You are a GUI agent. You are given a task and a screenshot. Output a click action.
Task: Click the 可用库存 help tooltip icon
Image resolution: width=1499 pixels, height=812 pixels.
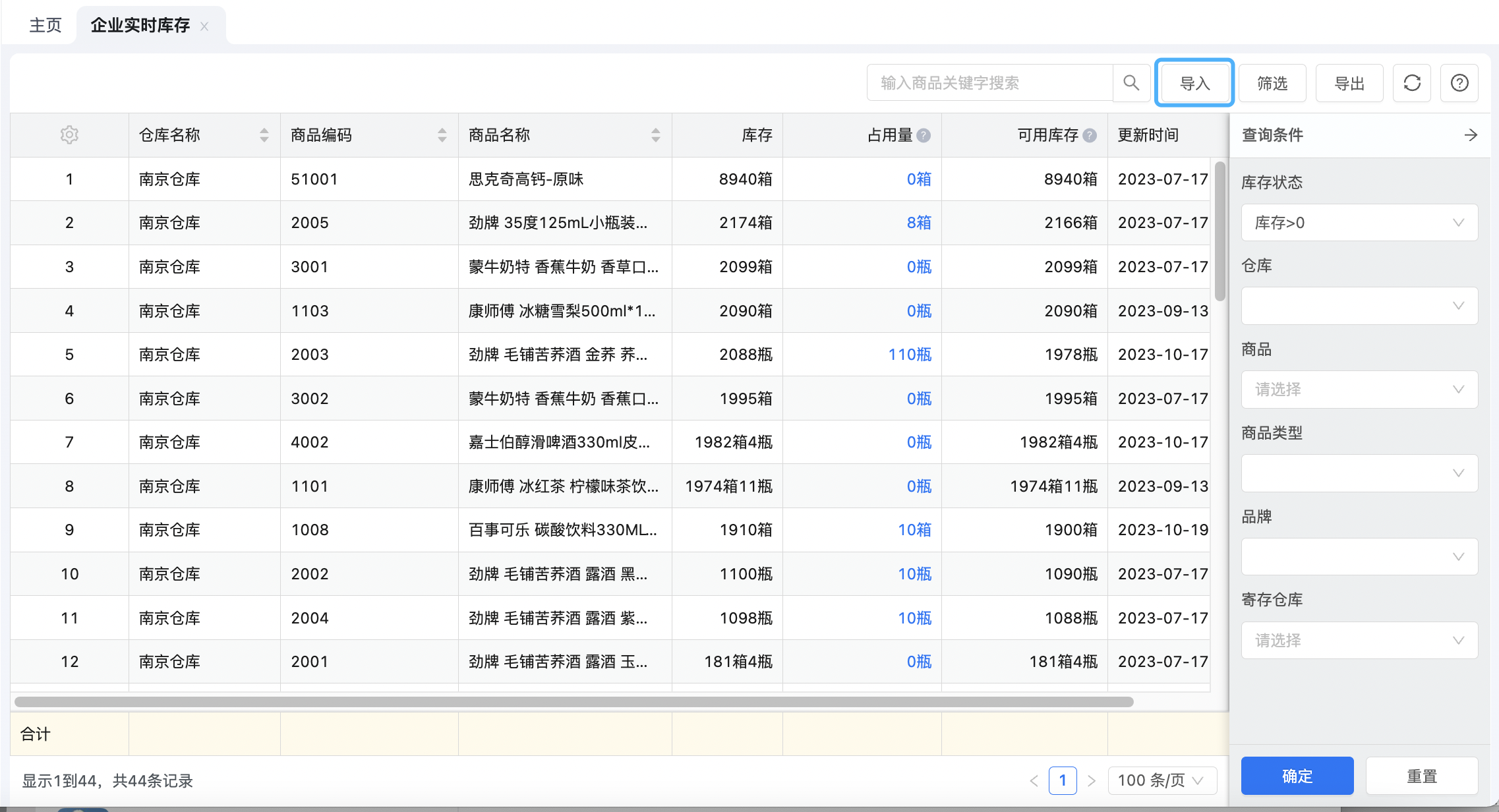[1090, 136]
